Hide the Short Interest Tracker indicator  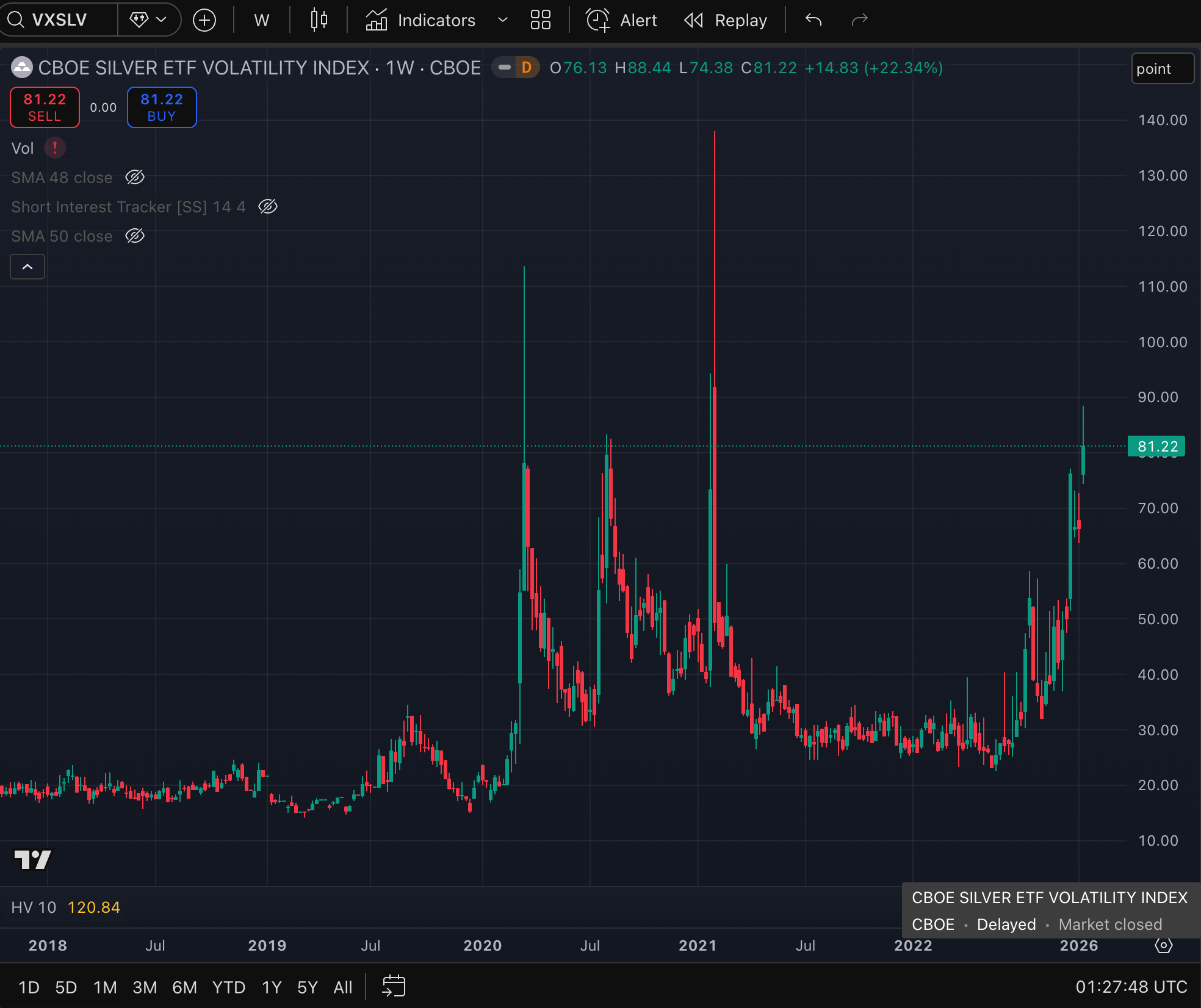pyautogui.click(x=269, y=206)
